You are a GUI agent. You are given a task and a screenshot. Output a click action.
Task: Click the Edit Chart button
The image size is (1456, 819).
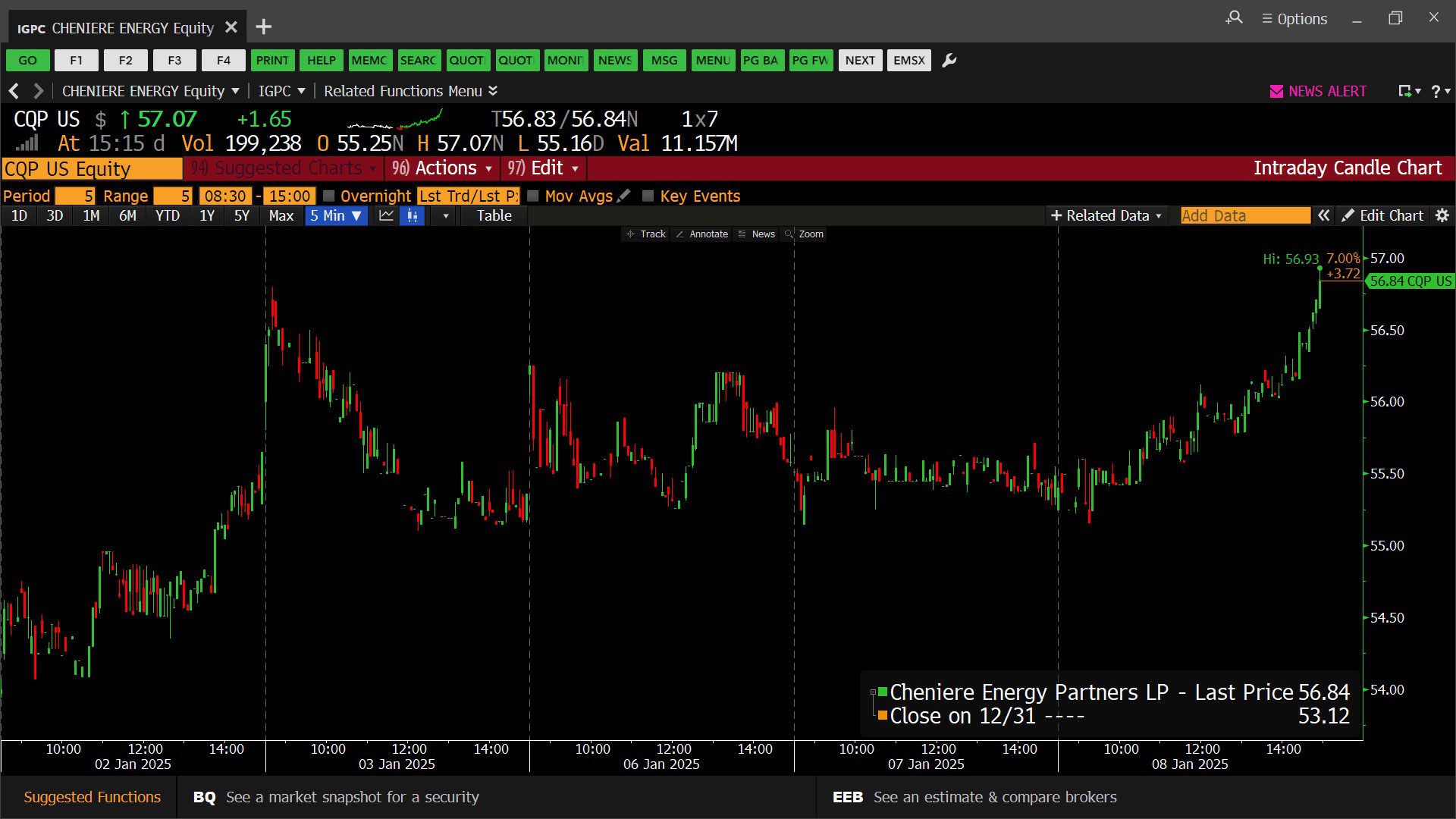(x=1382, y=216)
